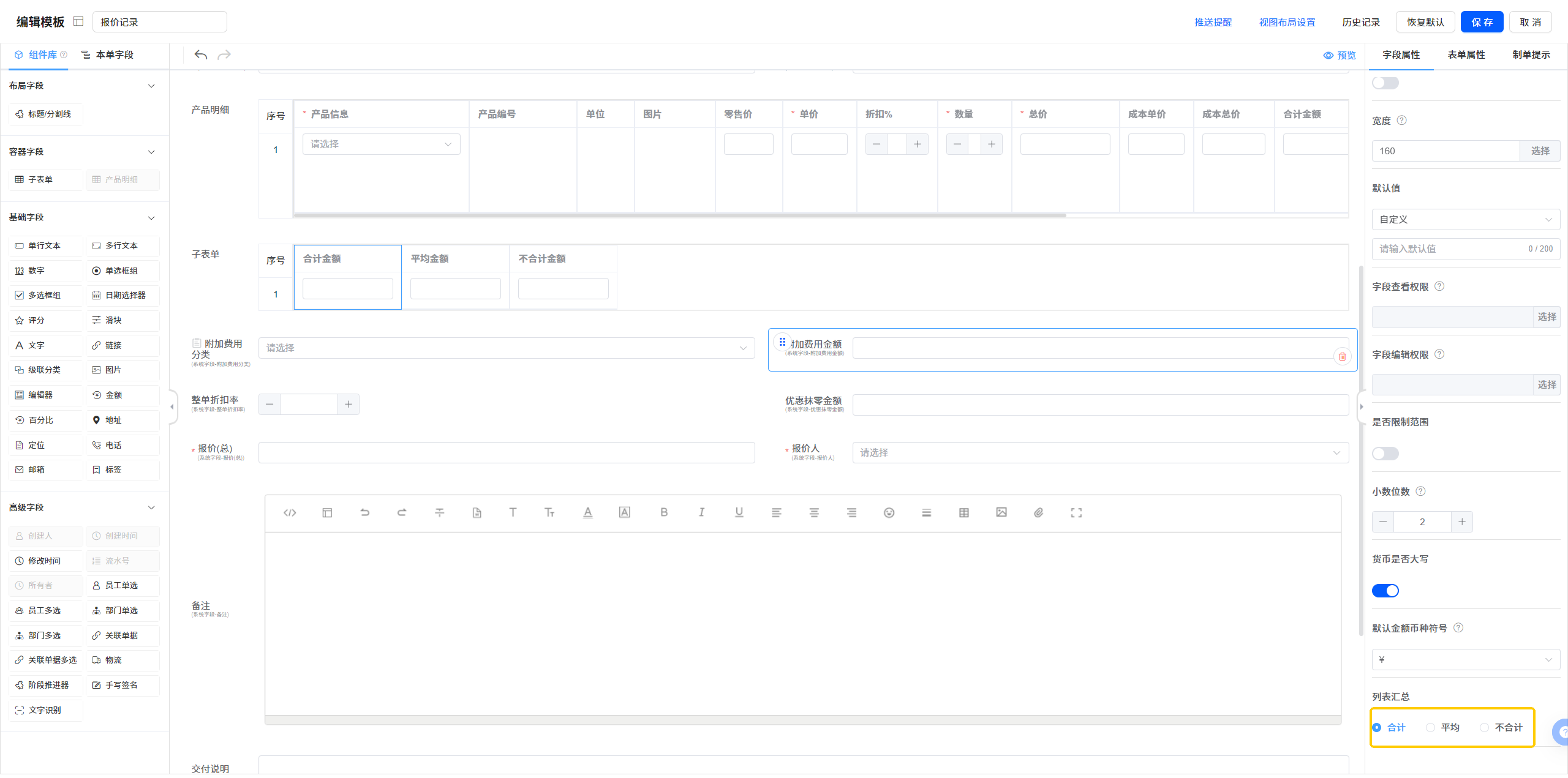The width and height of the screenshot is (1568, 778).
Task: Turn off the 货币是否大写 toggle
Action: point(1385,591)
